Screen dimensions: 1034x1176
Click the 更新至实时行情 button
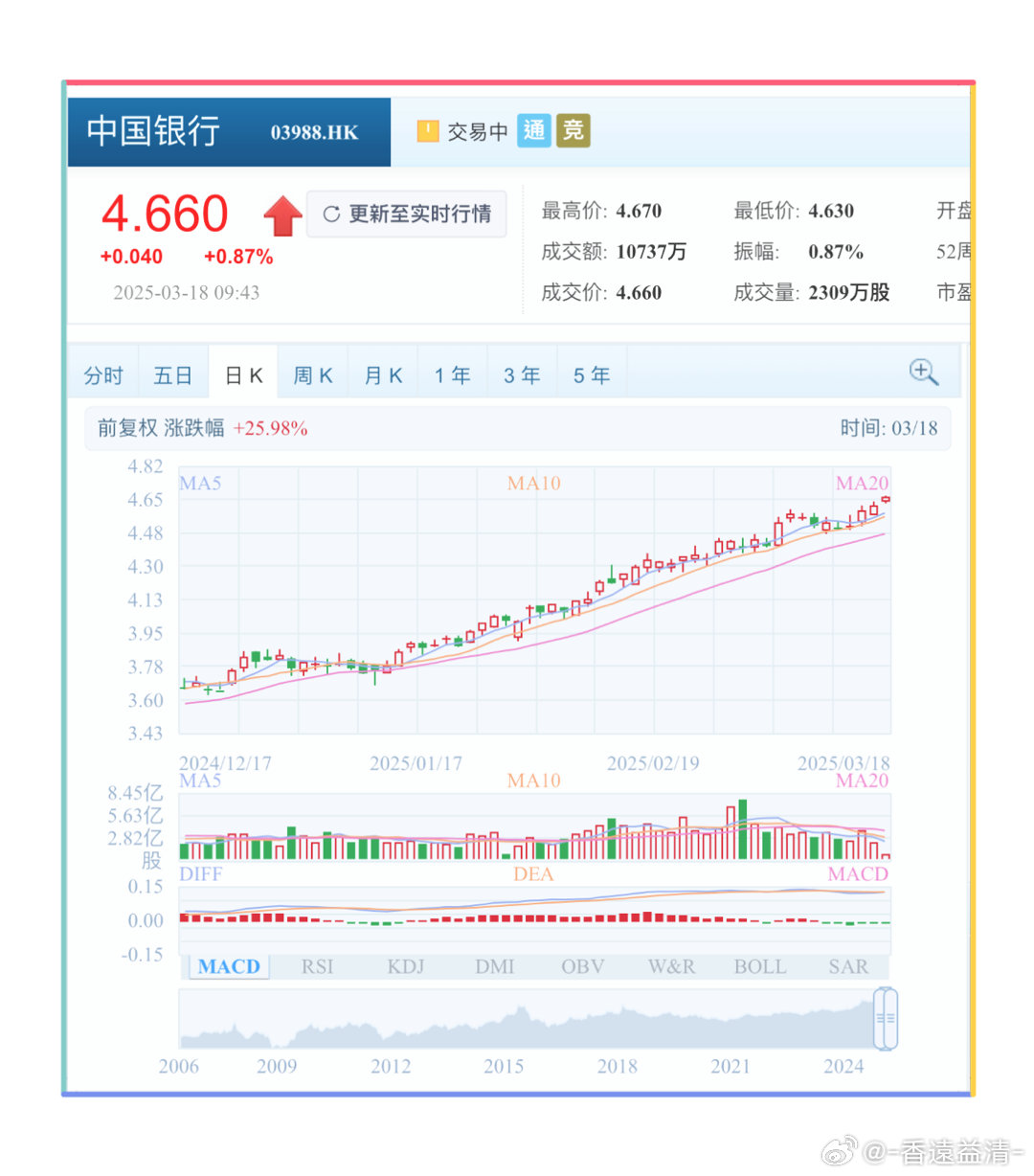[406, 214]
